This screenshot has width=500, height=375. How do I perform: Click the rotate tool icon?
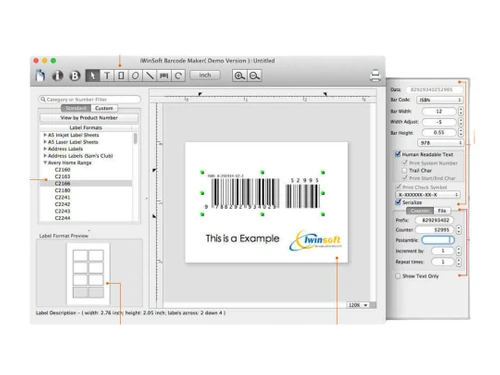178,76
